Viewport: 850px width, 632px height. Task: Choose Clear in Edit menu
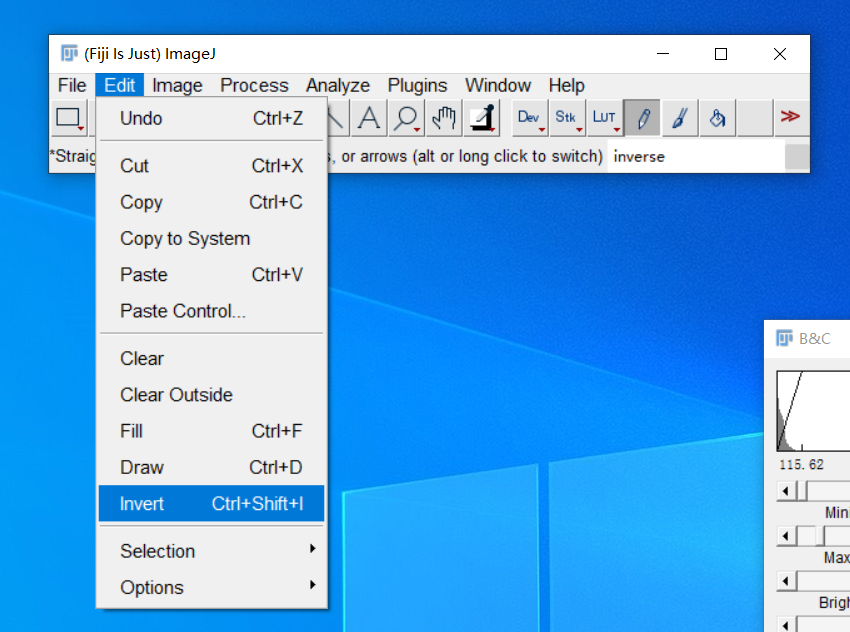pos(211,358)
